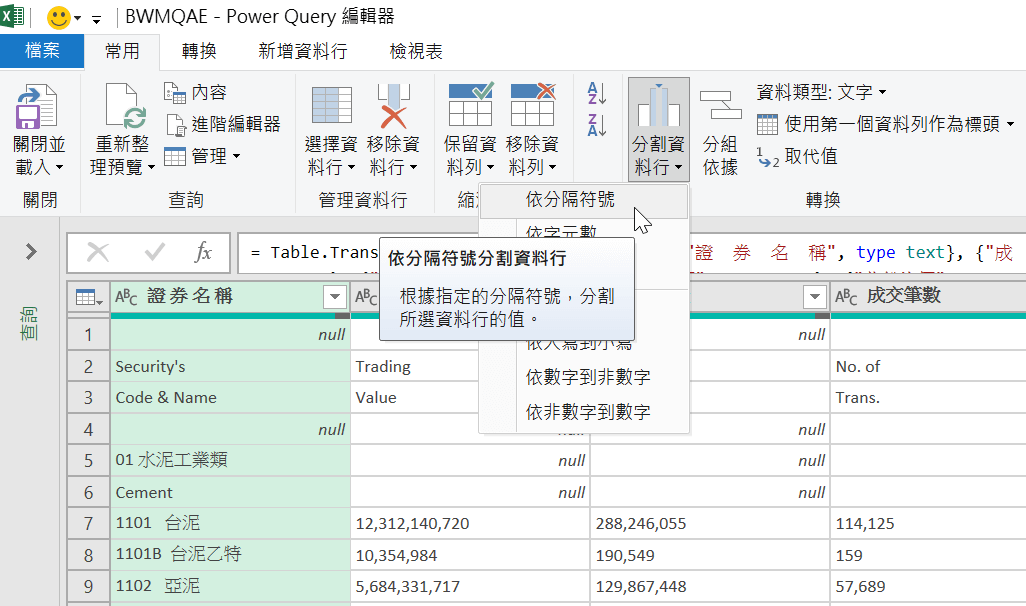Screen dimensions: 1026x606
Task: Select 依數字到非數字 menu entry
Action: click(x=588, y=377)
